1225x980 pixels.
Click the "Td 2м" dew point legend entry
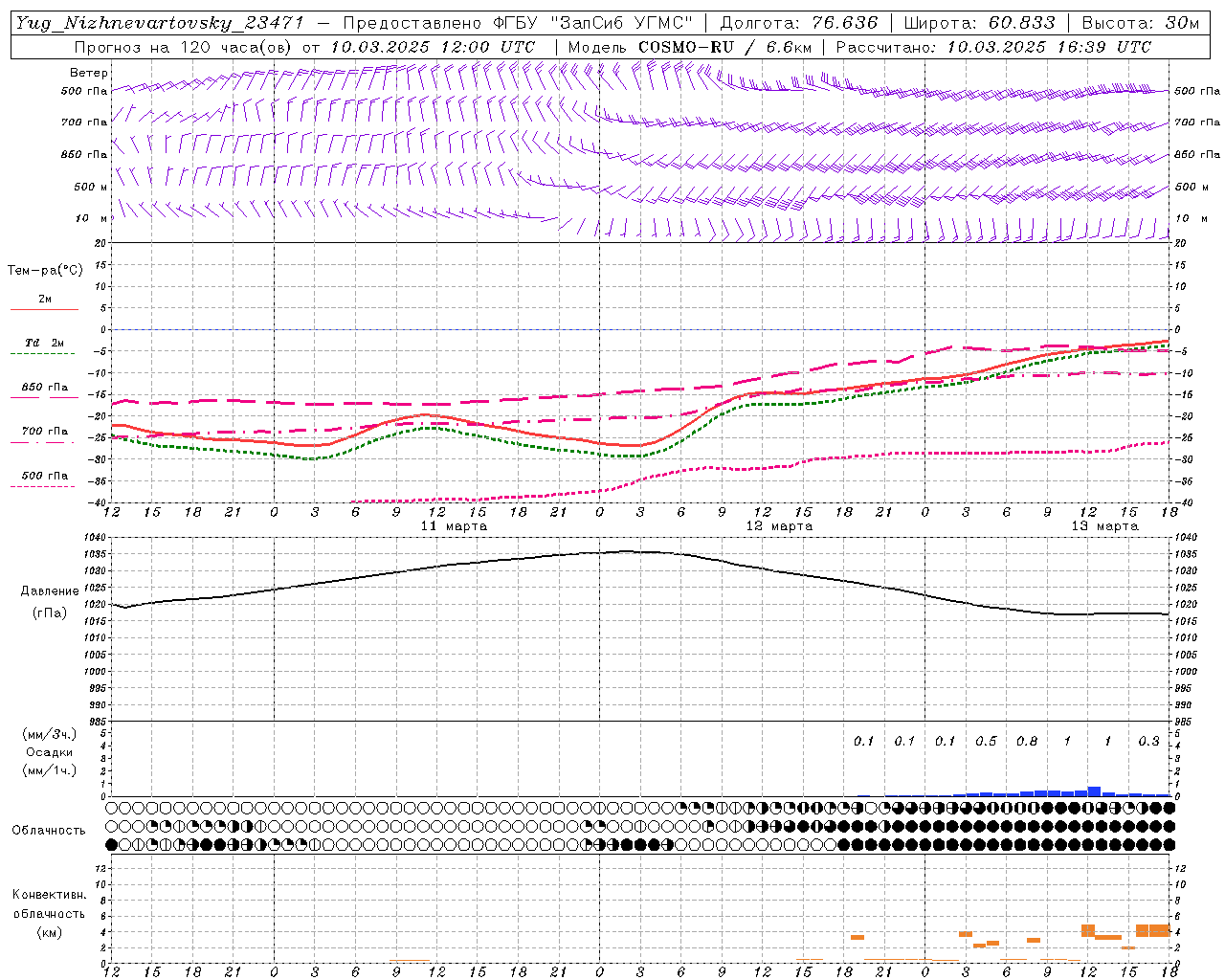coord(45,343)
